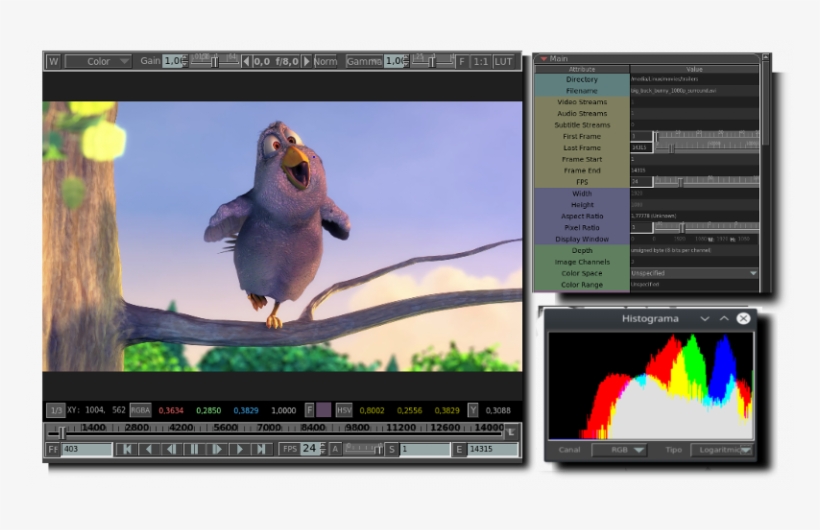This screenshot has width=820, height=530.
Task: Step forward one frame
Action: click(x=239, y=450)
